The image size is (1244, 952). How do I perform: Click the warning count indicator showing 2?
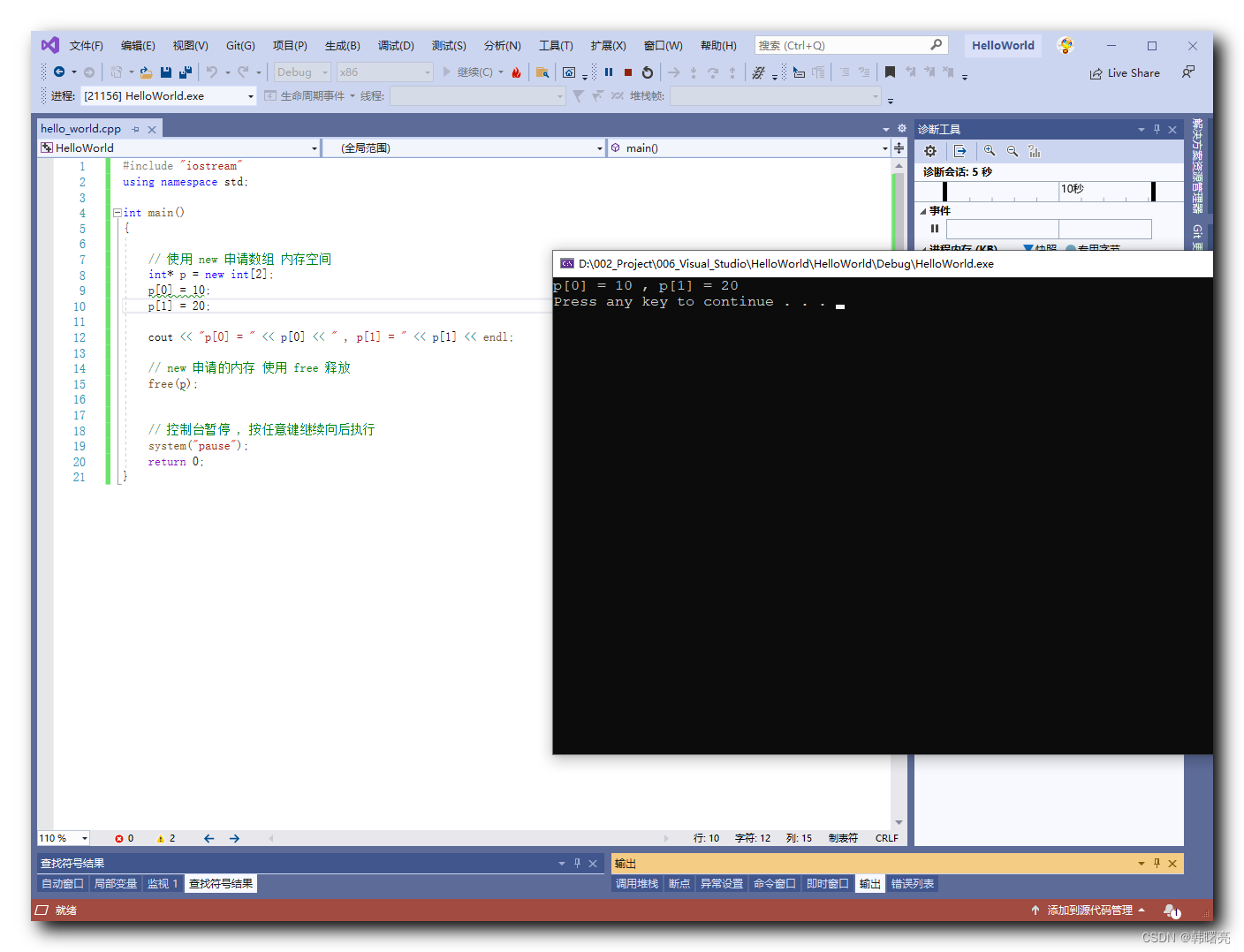click(x=166, y=838)
